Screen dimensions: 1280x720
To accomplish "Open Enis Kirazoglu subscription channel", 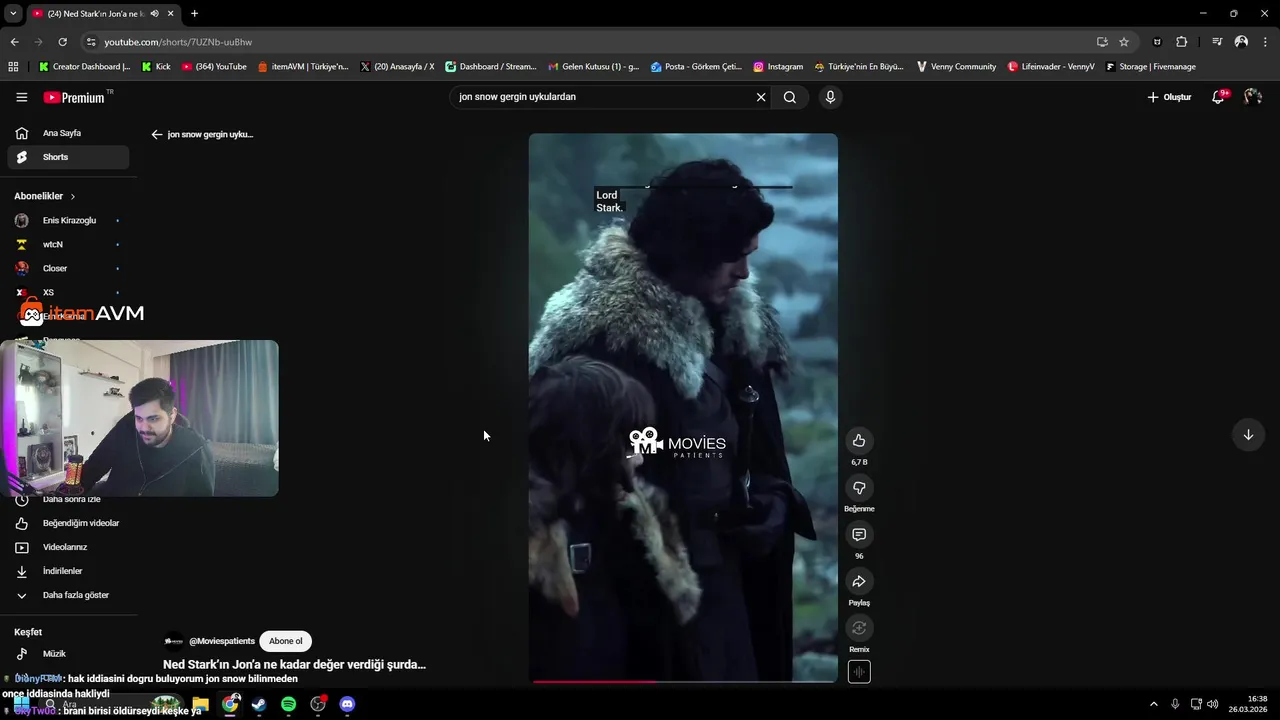I will (x=68, y=220).
